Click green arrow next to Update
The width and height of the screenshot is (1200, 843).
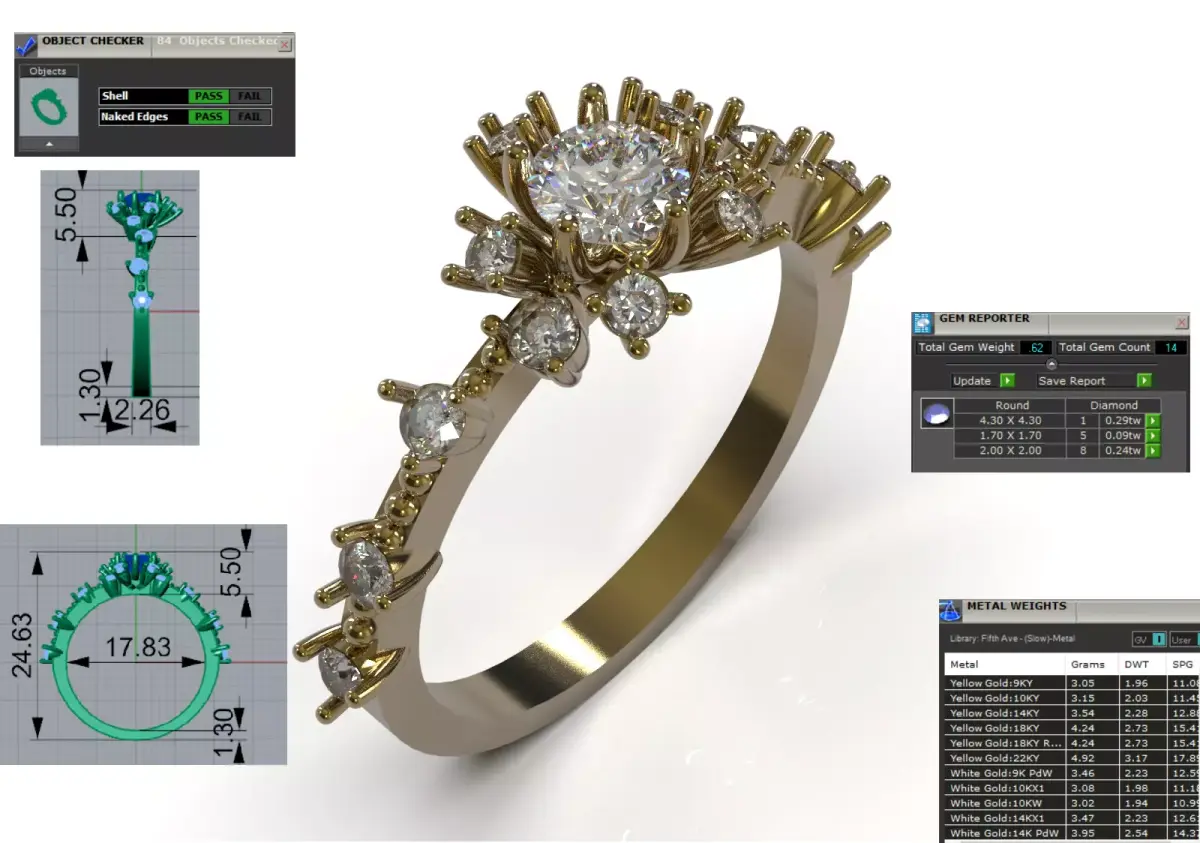[x=1007, y=381]
